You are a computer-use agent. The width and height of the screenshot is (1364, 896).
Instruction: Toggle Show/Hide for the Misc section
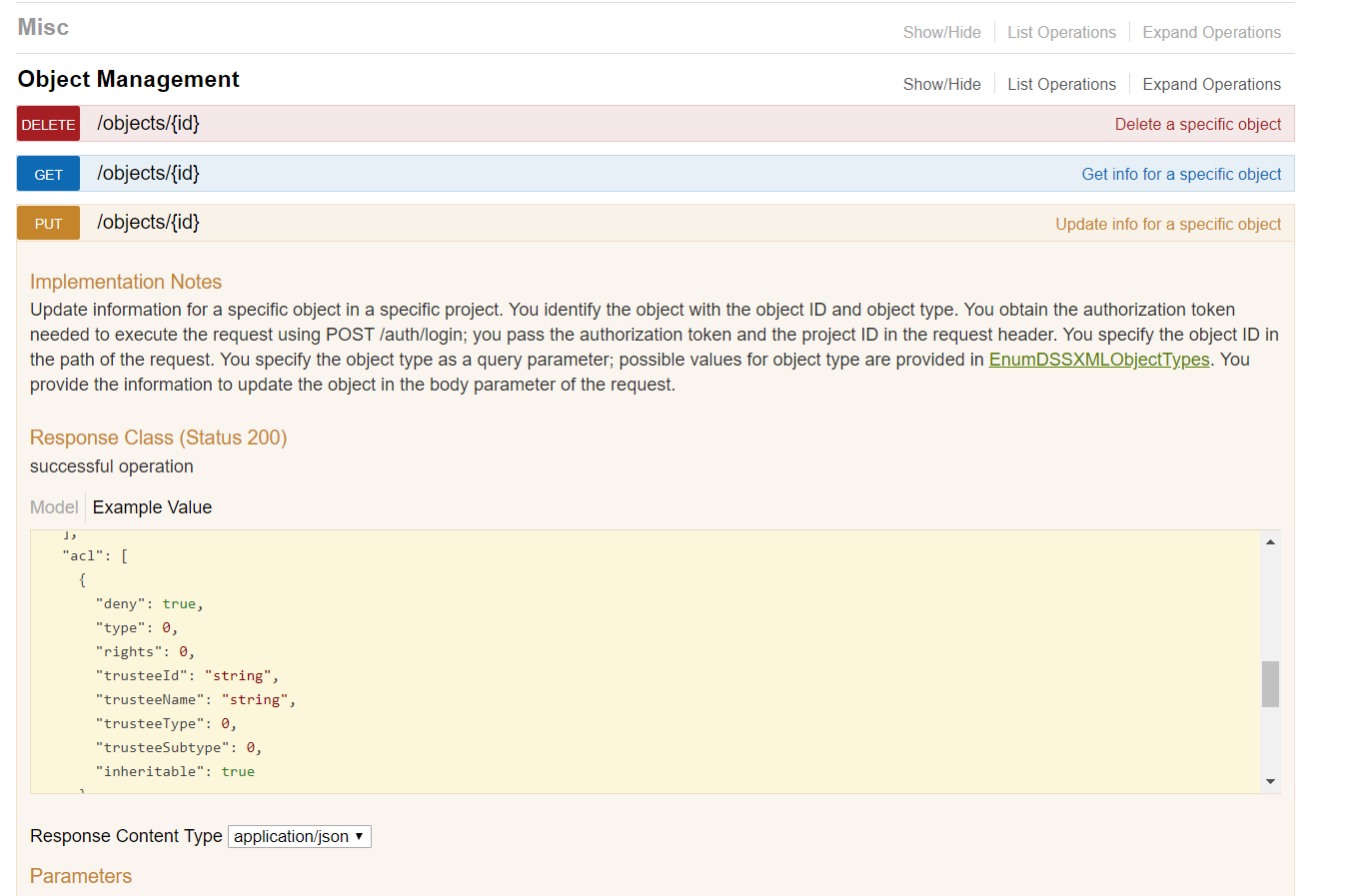[x=940, y=31]
